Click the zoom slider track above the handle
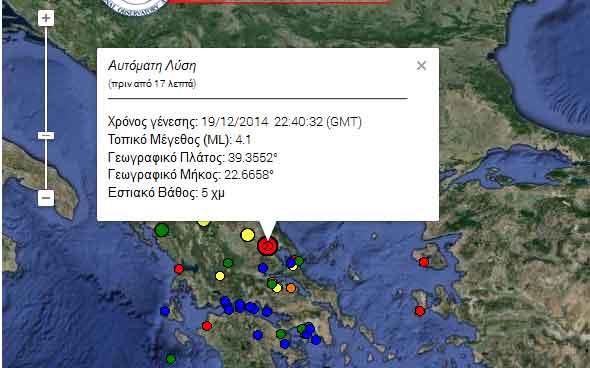This screenshot has width=590, height=368. pyautogui.click(x=46, y=79)
